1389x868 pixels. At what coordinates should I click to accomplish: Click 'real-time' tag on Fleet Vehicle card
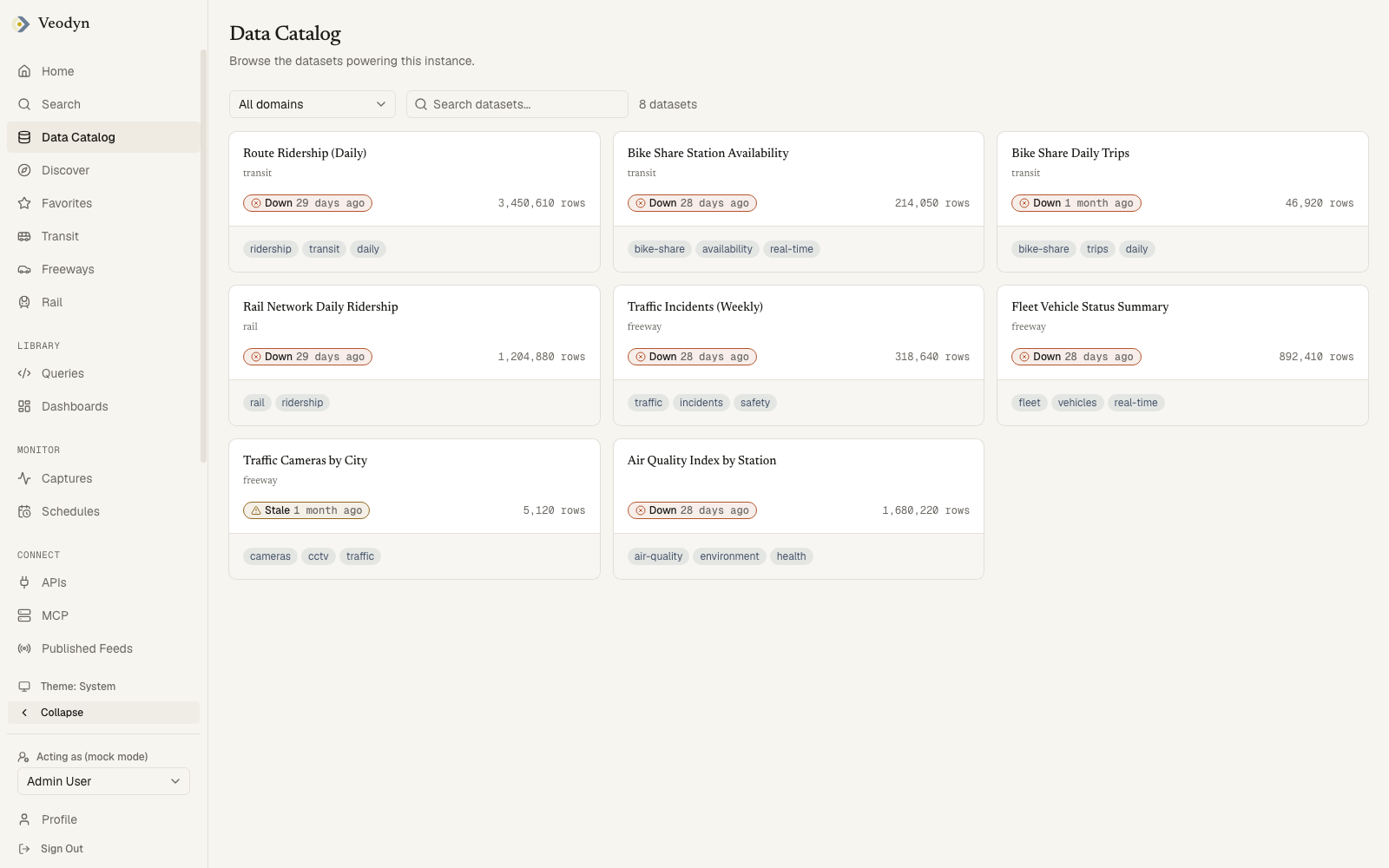(x=1136, y=403)
